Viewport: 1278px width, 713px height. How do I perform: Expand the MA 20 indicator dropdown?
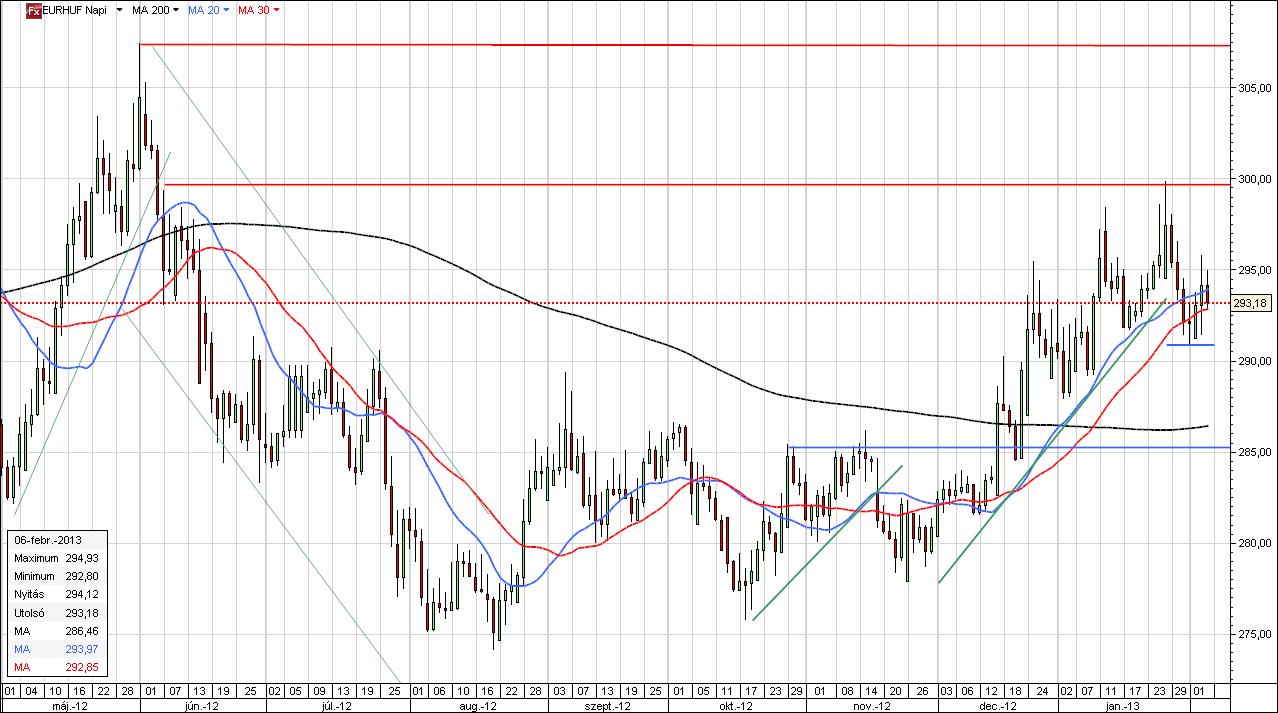coord(226,10)
